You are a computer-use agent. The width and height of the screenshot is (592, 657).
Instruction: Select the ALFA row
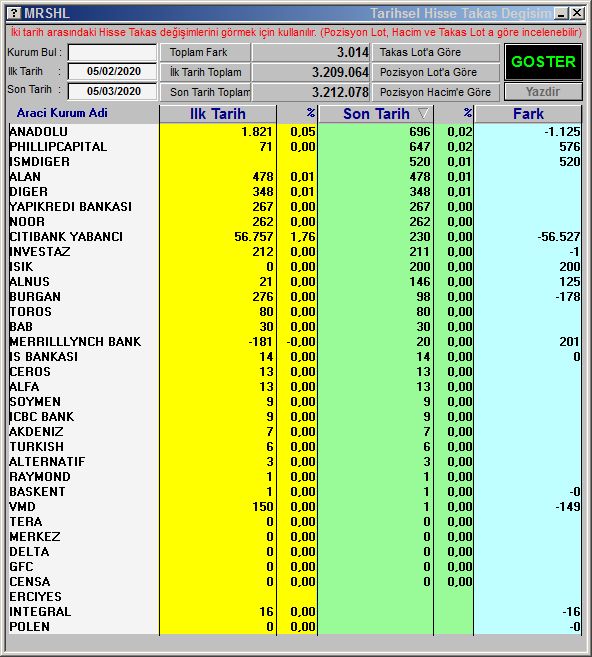coord(295,387)
